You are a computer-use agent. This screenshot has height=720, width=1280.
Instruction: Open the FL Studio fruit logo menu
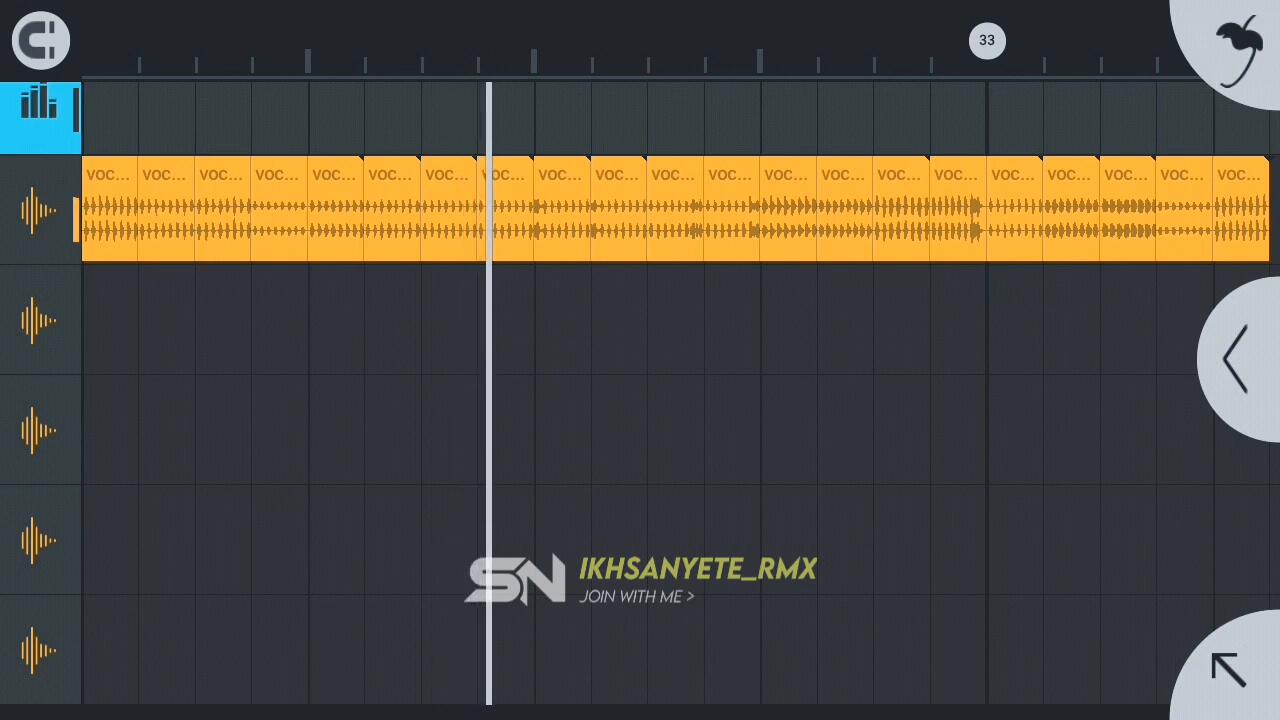coord(1237,49)
